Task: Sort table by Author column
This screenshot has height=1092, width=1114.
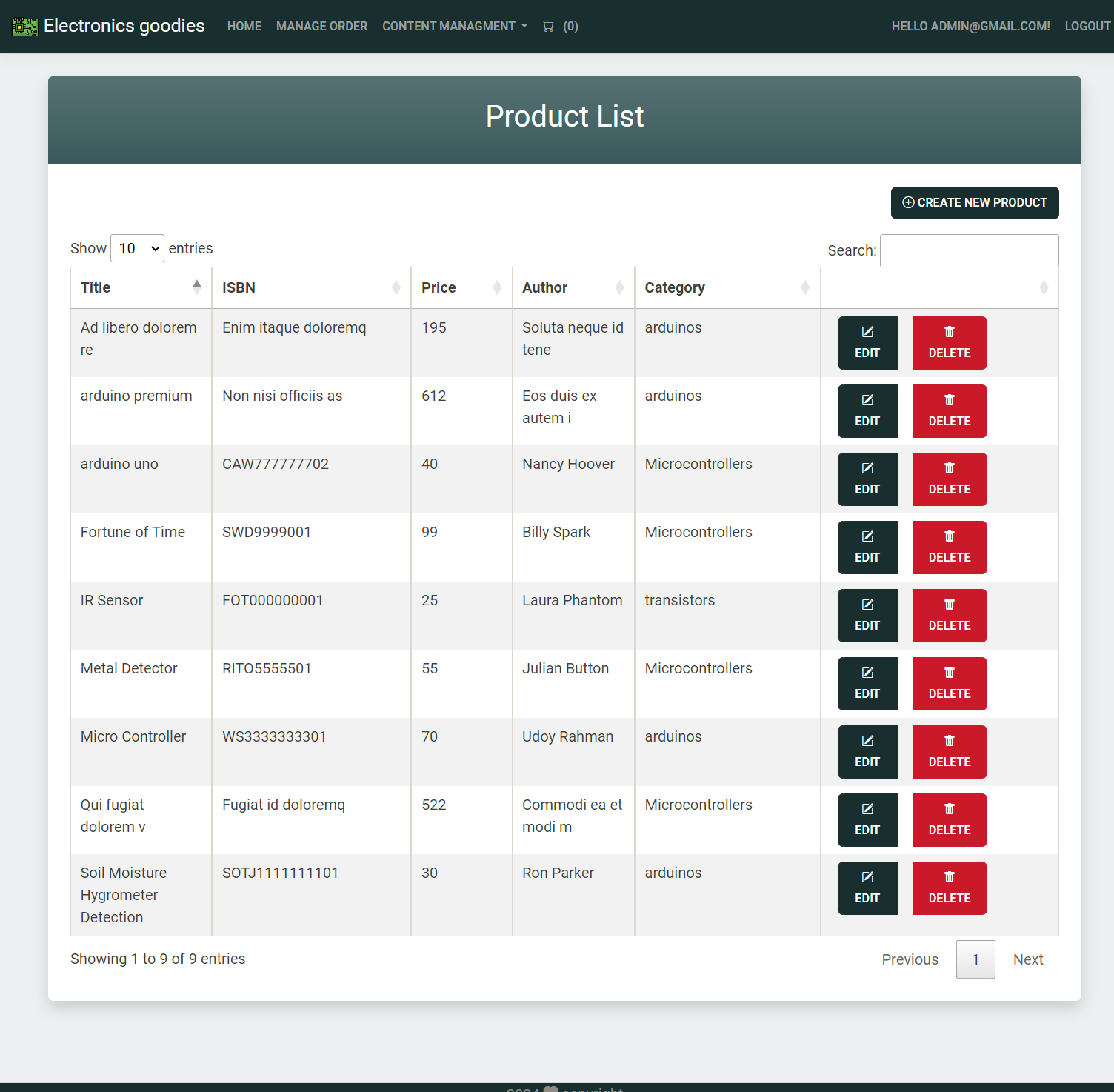Action: 573,287
